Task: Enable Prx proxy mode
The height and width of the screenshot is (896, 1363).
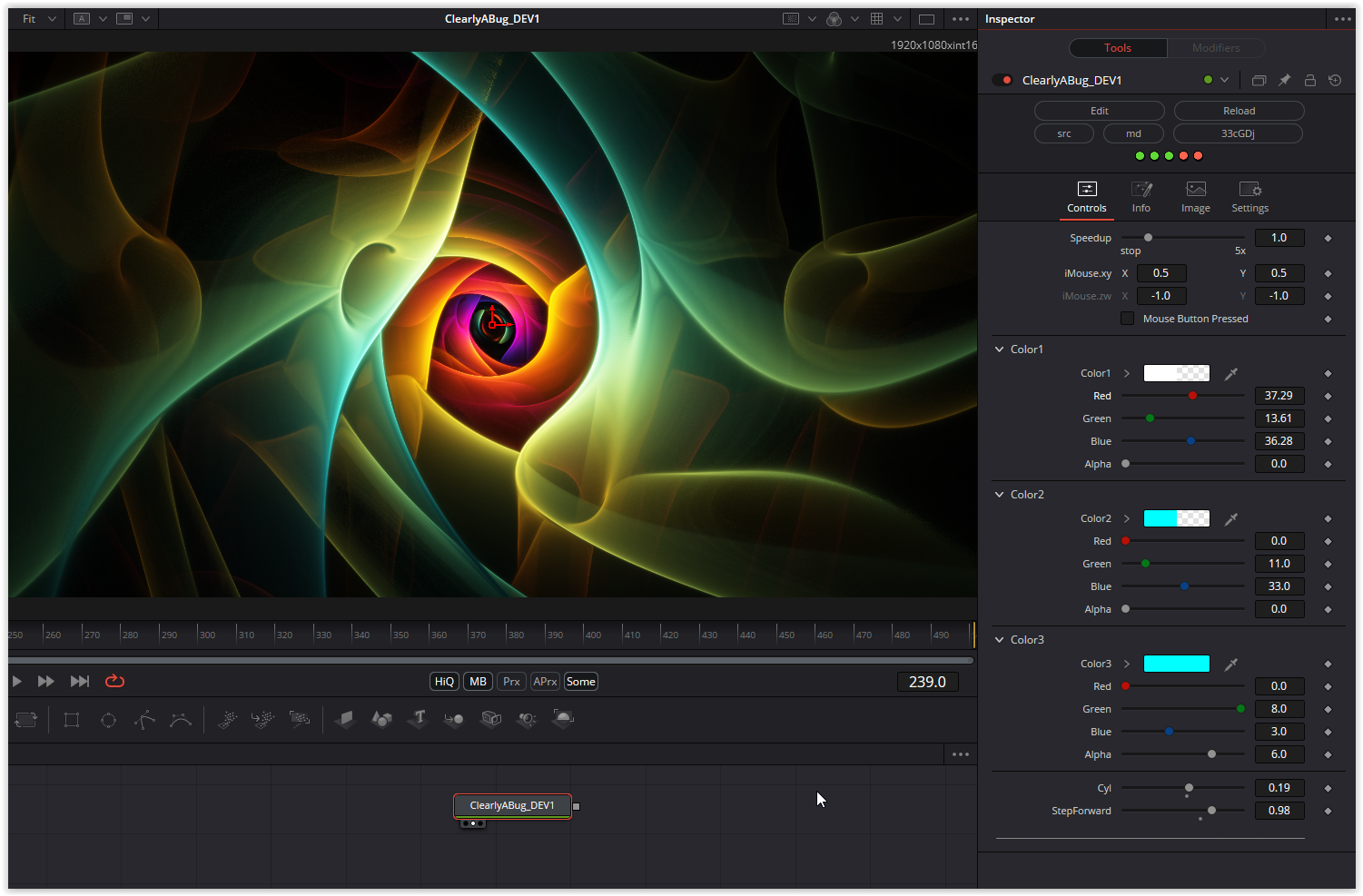Action: pyautogui.click(x=512, y=682)
